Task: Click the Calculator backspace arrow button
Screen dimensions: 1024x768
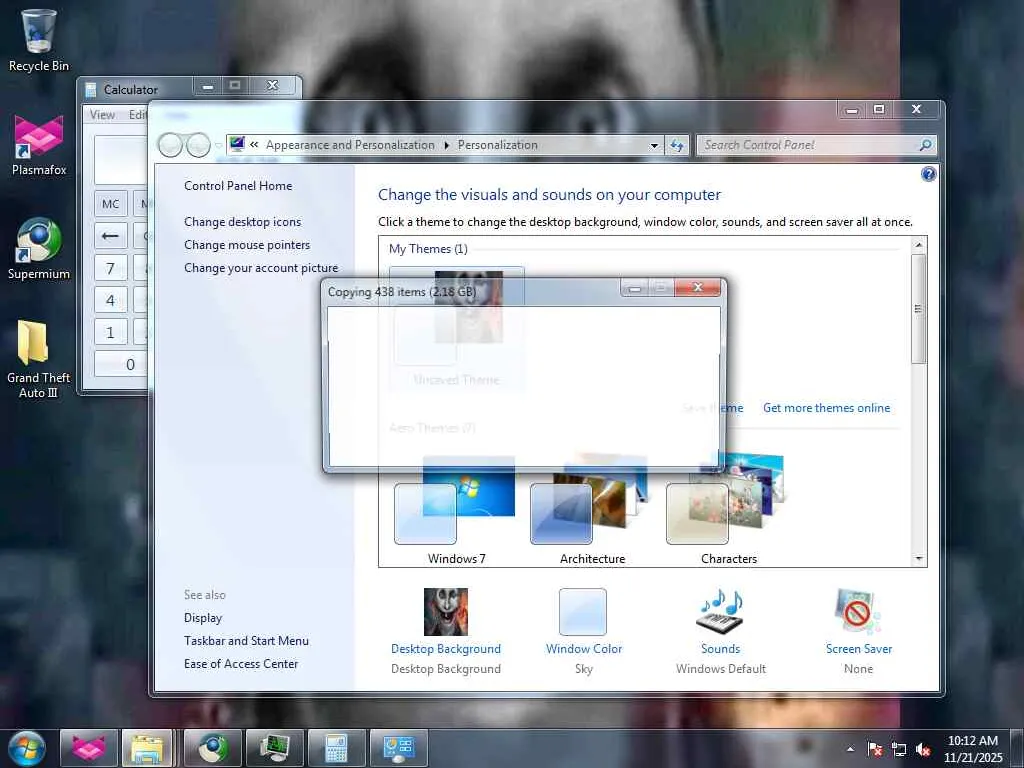Action: [x=110, y=236]
